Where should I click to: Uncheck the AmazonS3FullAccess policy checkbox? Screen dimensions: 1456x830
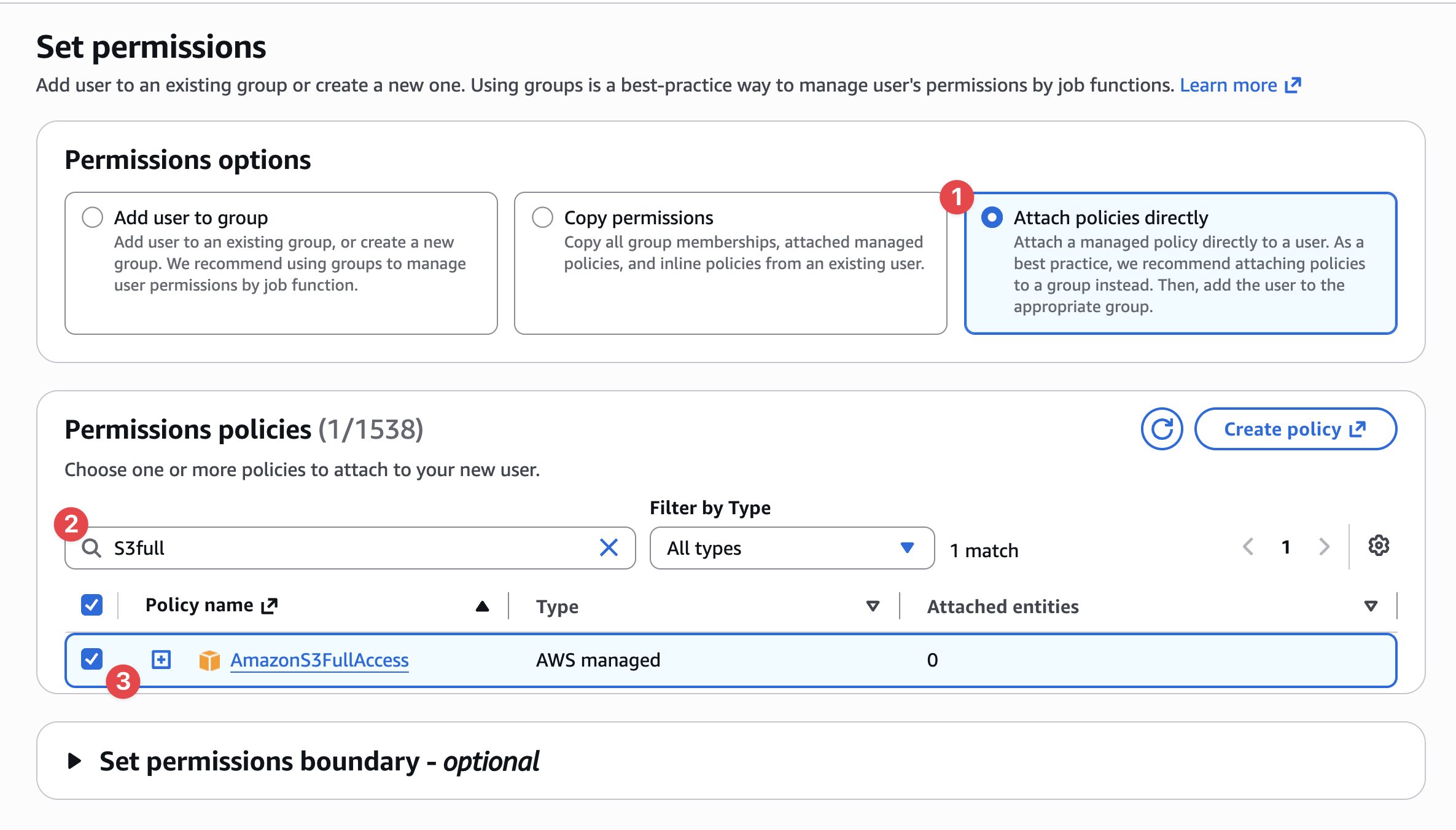[x=91, y=659]
